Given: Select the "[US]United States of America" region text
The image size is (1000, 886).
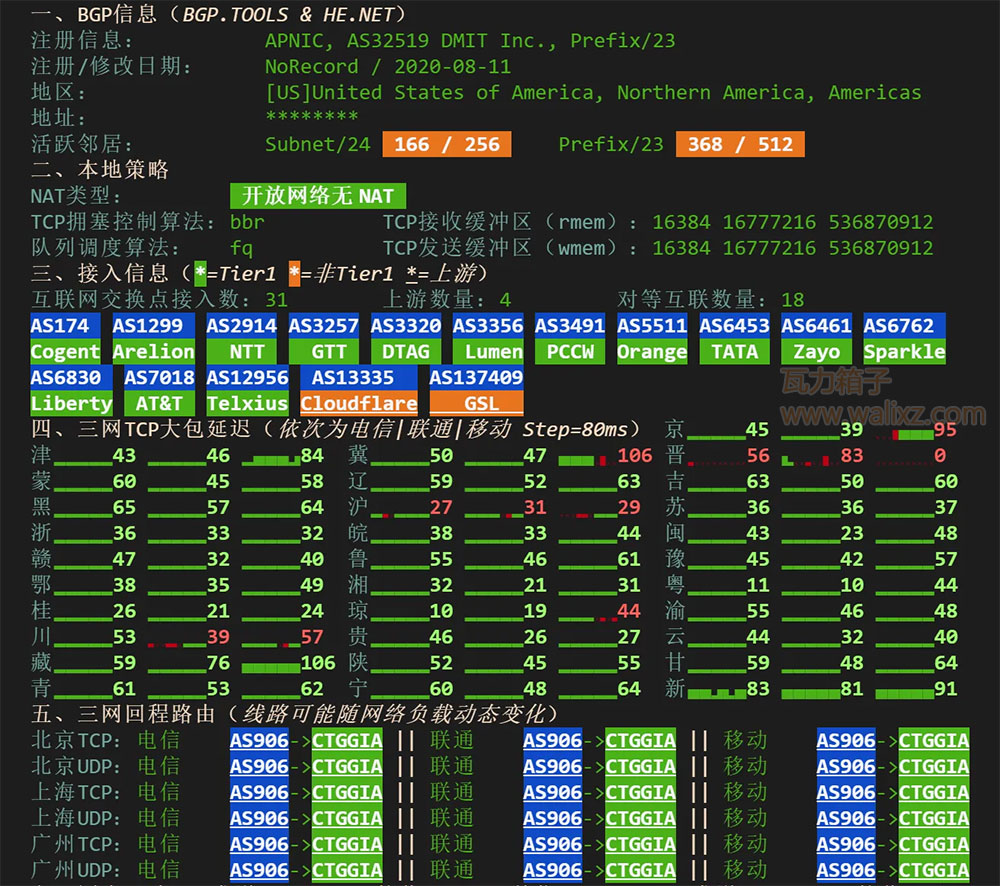Looking at the screenshot, I should (x=429, y=92).
